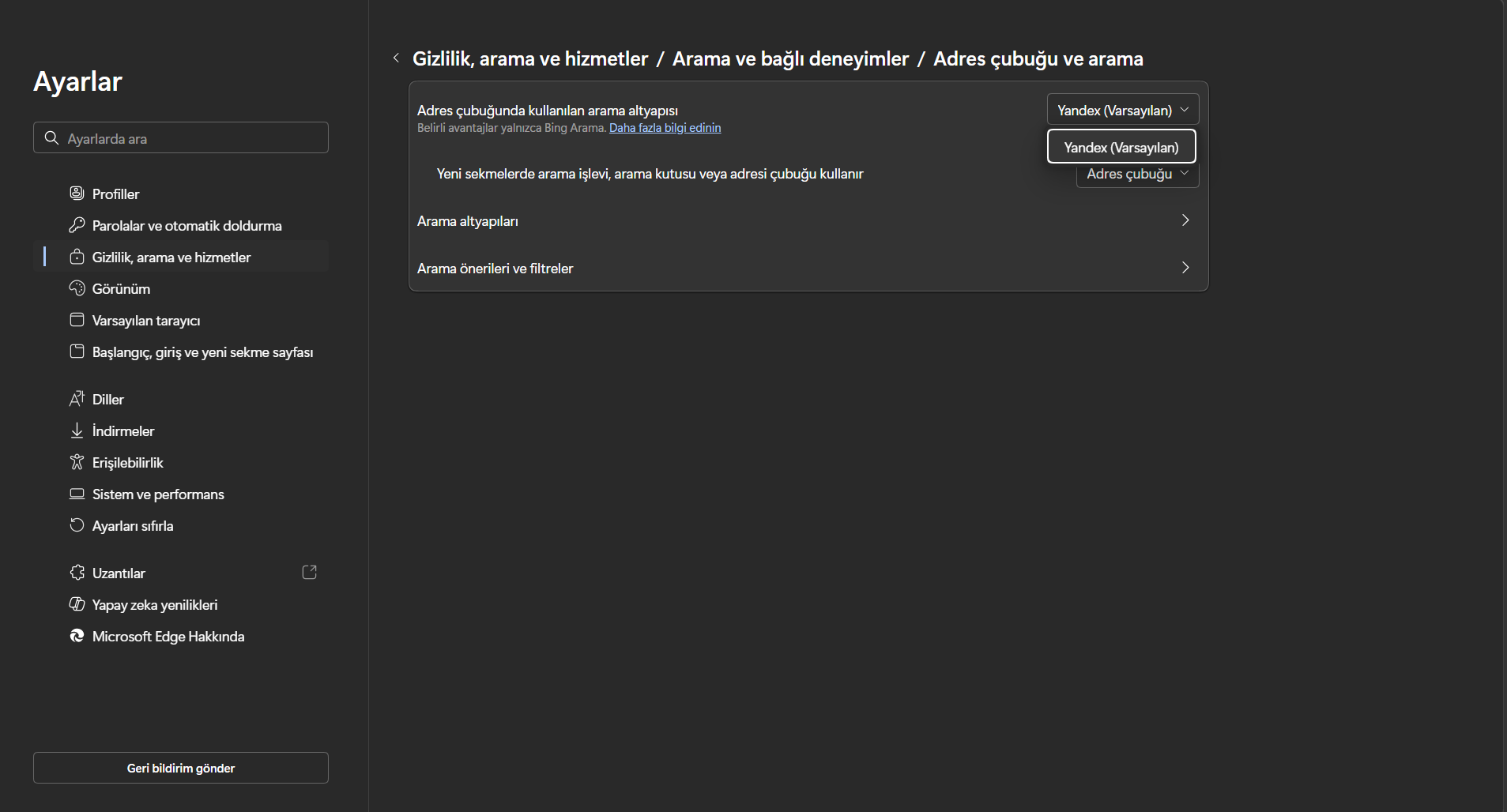The height and width of the screenshot is (812, 1507).
Task: Click the Başlangıç page icon
Action: click(77, 351)
